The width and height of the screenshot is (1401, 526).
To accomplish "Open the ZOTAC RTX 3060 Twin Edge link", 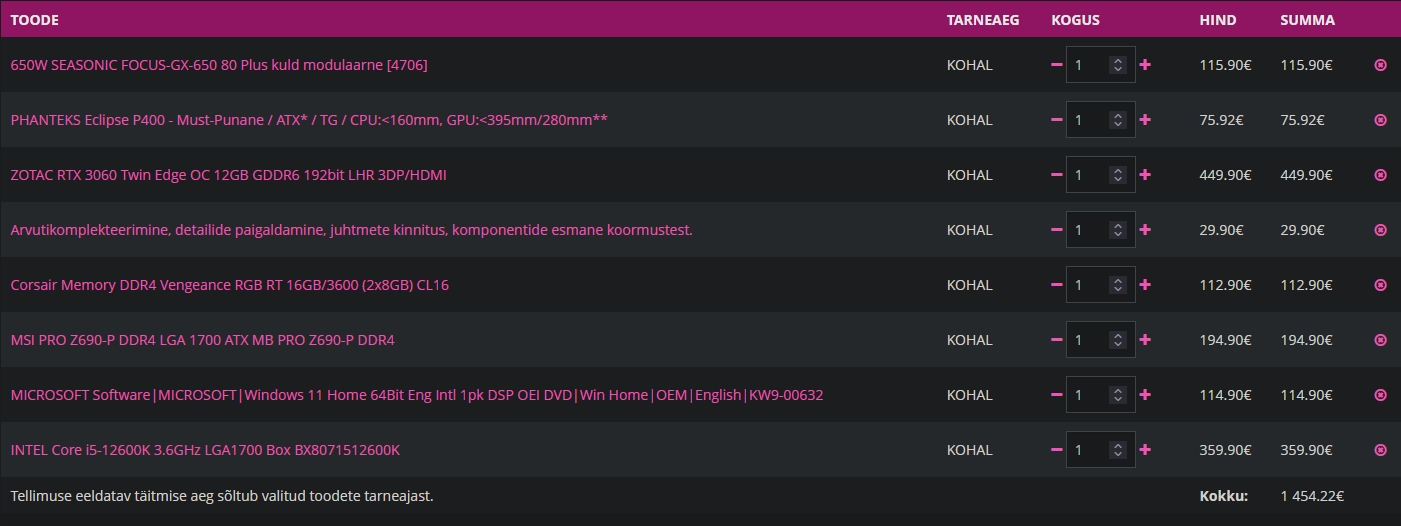I will point(228,175).
